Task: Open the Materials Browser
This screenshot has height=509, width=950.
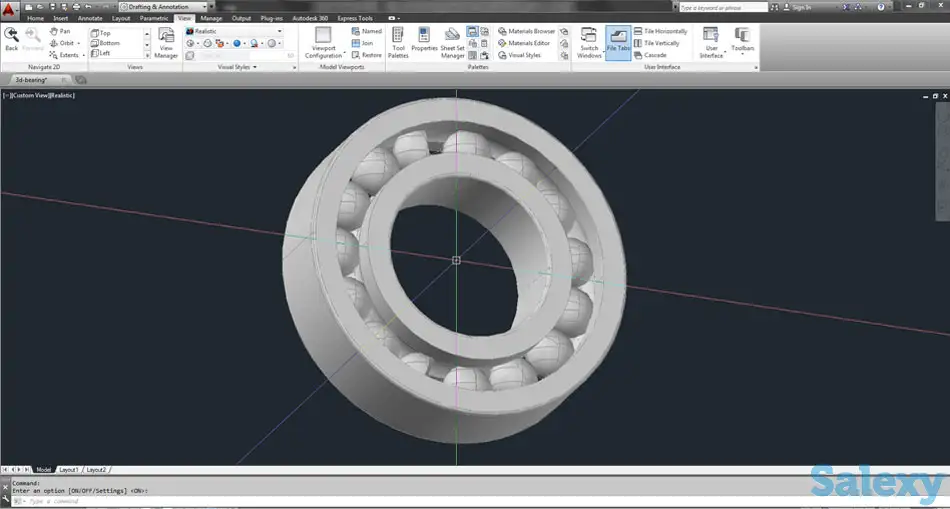Action: pos(526,31)
